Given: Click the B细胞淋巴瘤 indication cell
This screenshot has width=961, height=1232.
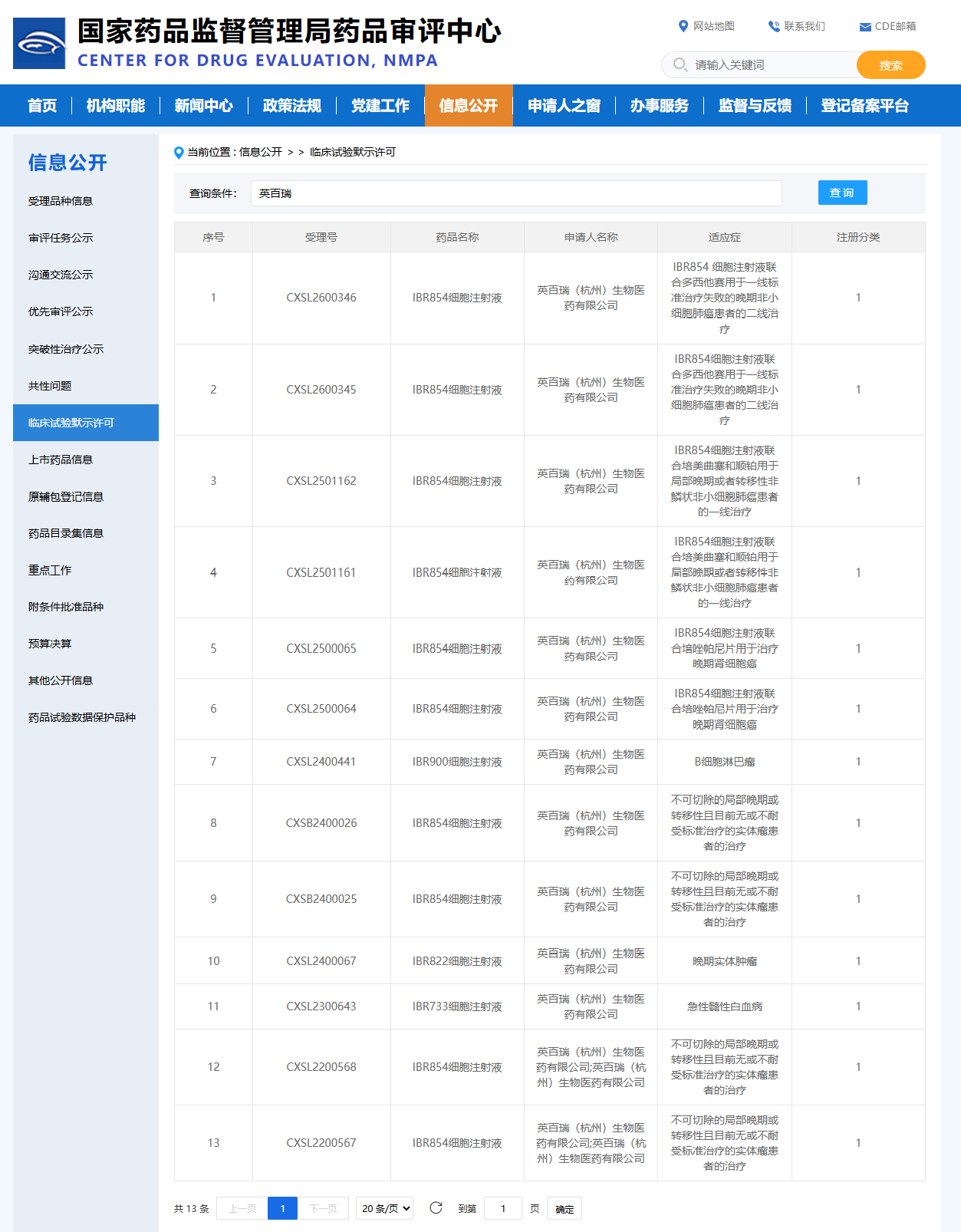Looking at the screenshot, I should click(x=725, y=762).
